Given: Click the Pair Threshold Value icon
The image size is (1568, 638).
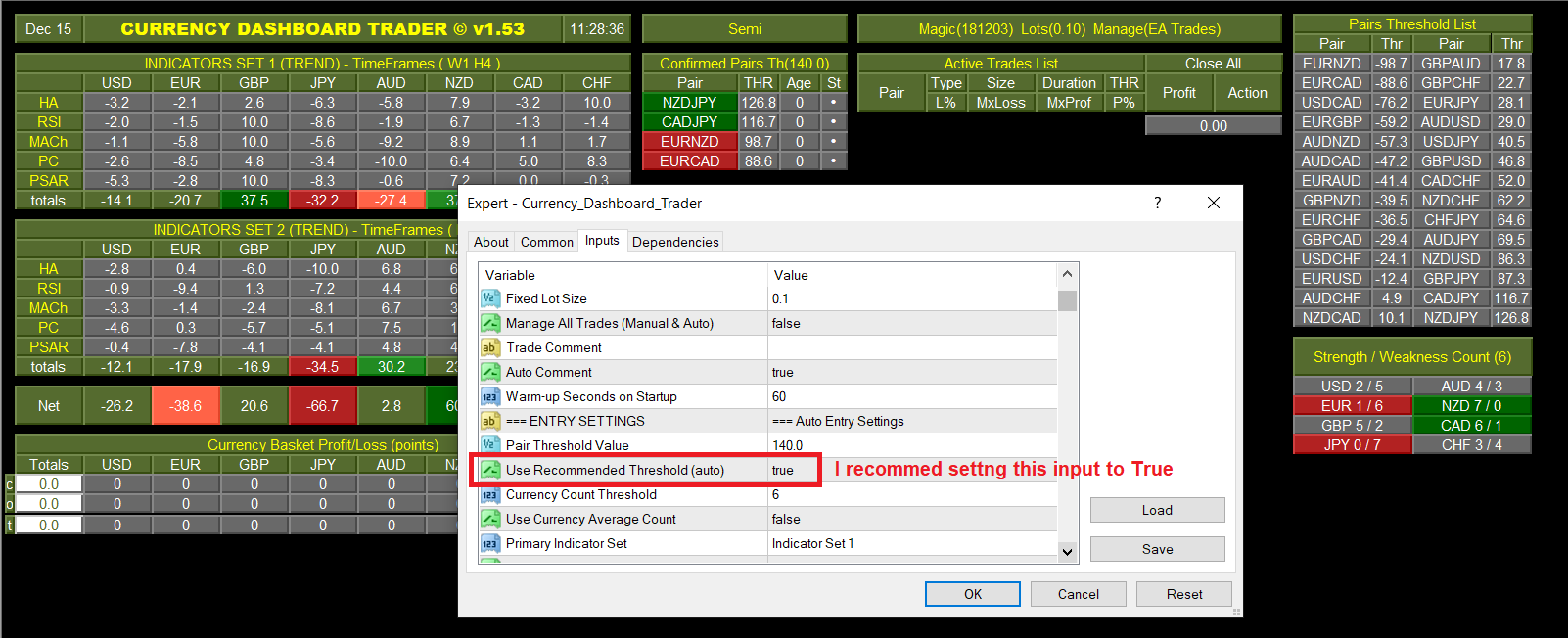Looking at the screenshot, I should 489,445.
